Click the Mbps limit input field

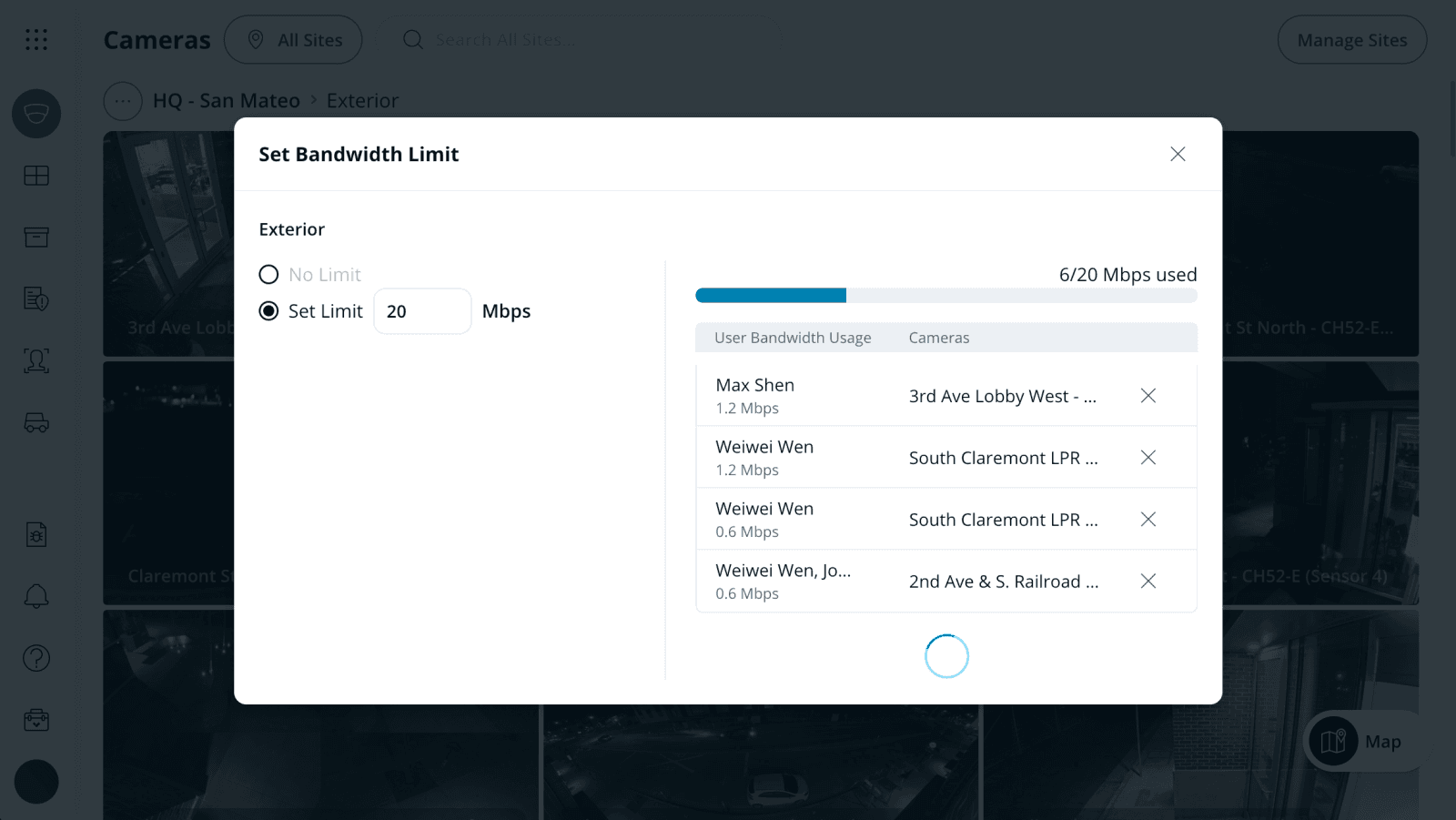(x=422, y=310)
